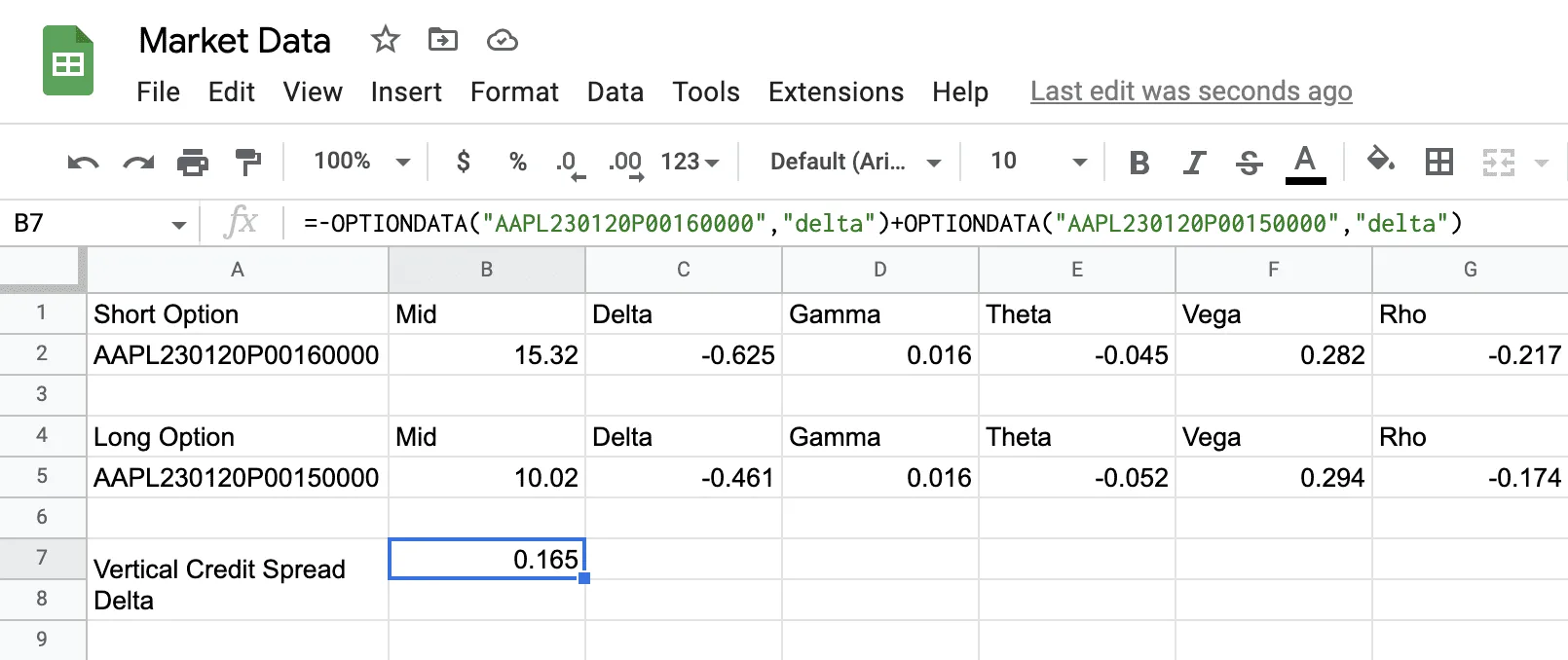Open the text color picker

1305,163
